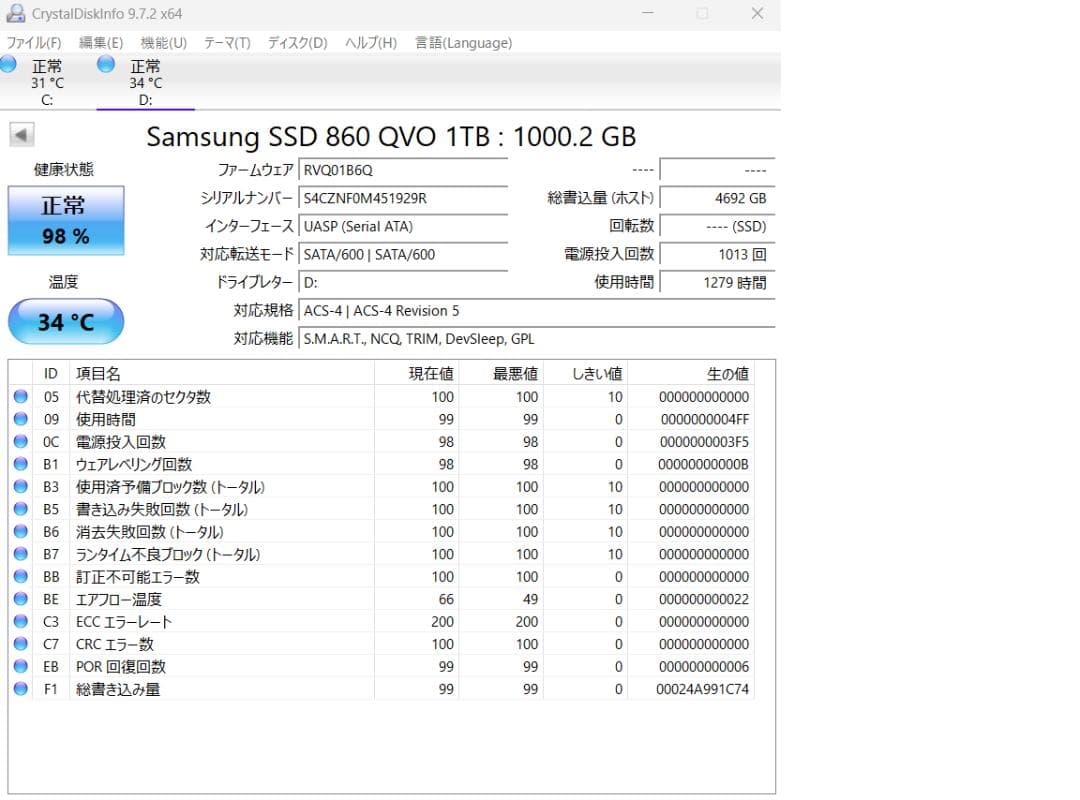Screen dimensions: 1080x800
Task: Click the rotation rate value ---- (SSD)
Action: (x=718, y=227)
